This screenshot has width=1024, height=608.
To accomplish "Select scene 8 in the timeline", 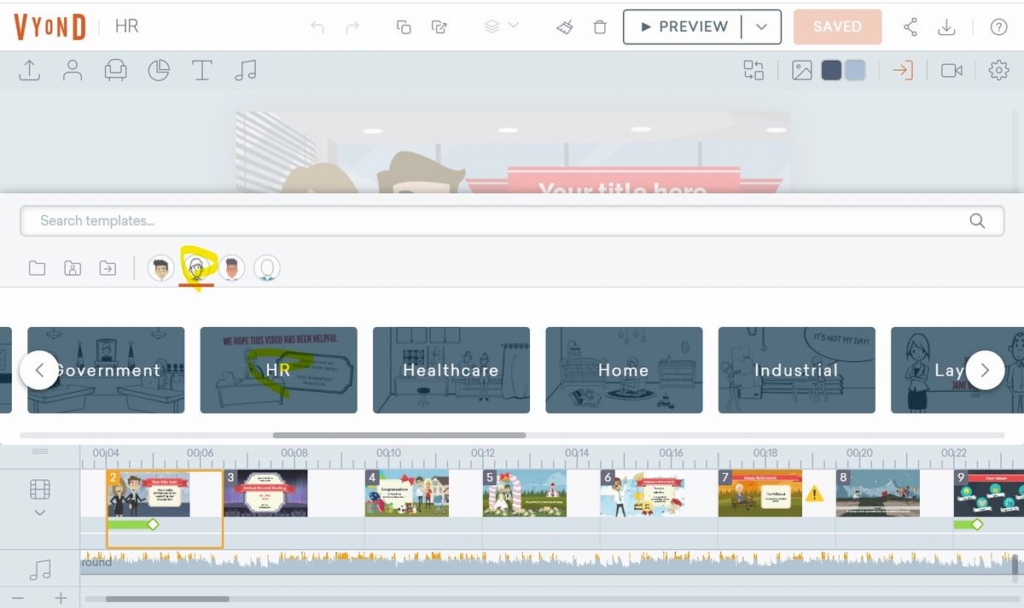I will tap(878, 494).
